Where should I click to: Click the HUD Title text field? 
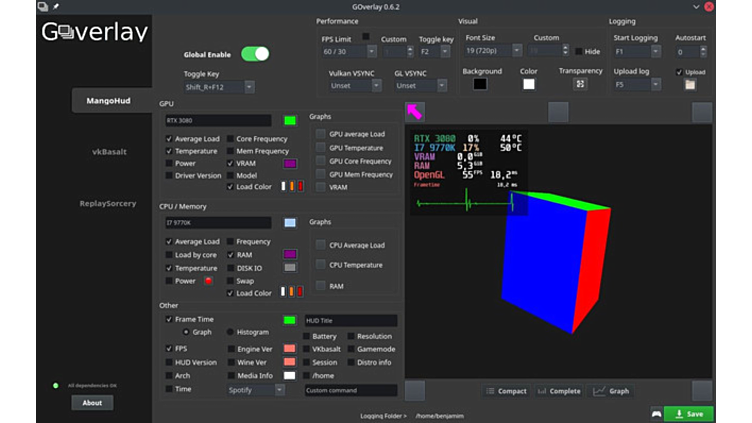click(x=351, y=321)
